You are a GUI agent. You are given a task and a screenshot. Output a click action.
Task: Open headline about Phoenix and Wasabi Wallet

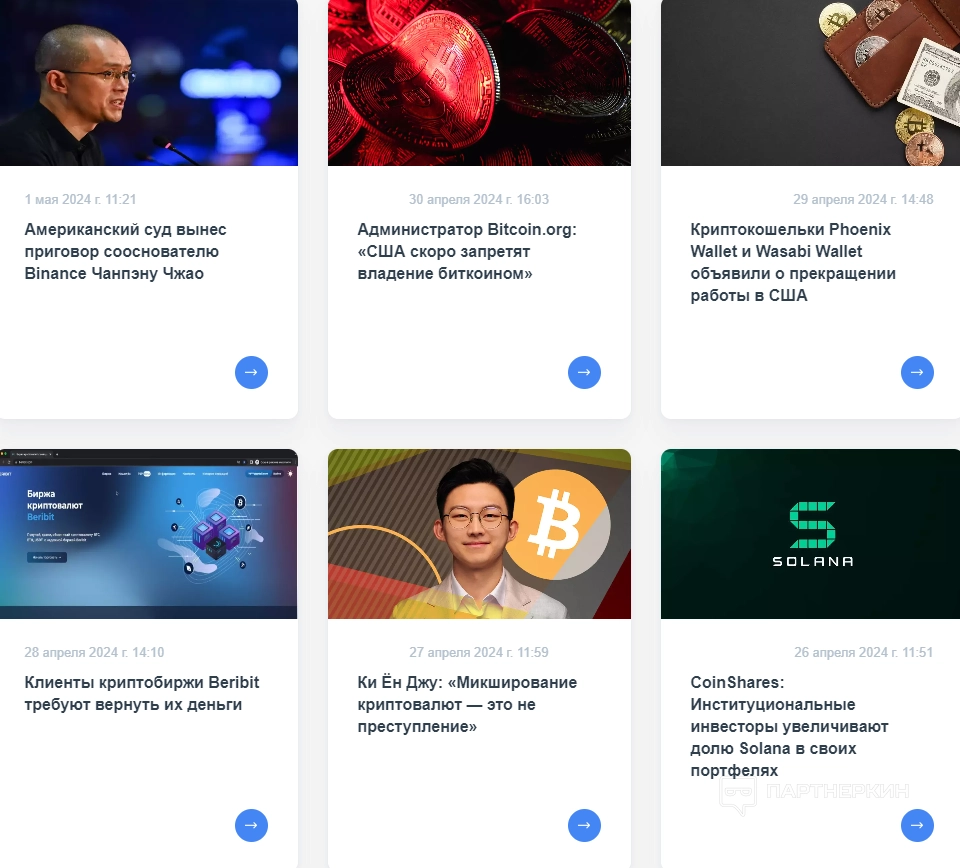pyautogui.click(x=793, y=263)
